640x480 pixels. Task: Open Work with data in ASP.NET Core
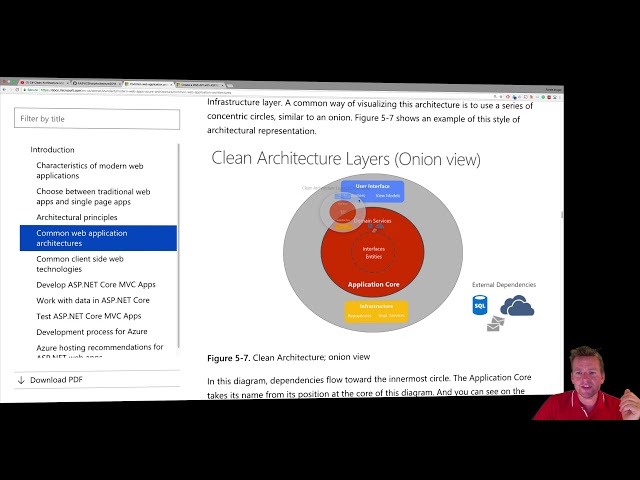tap(93, 300)
